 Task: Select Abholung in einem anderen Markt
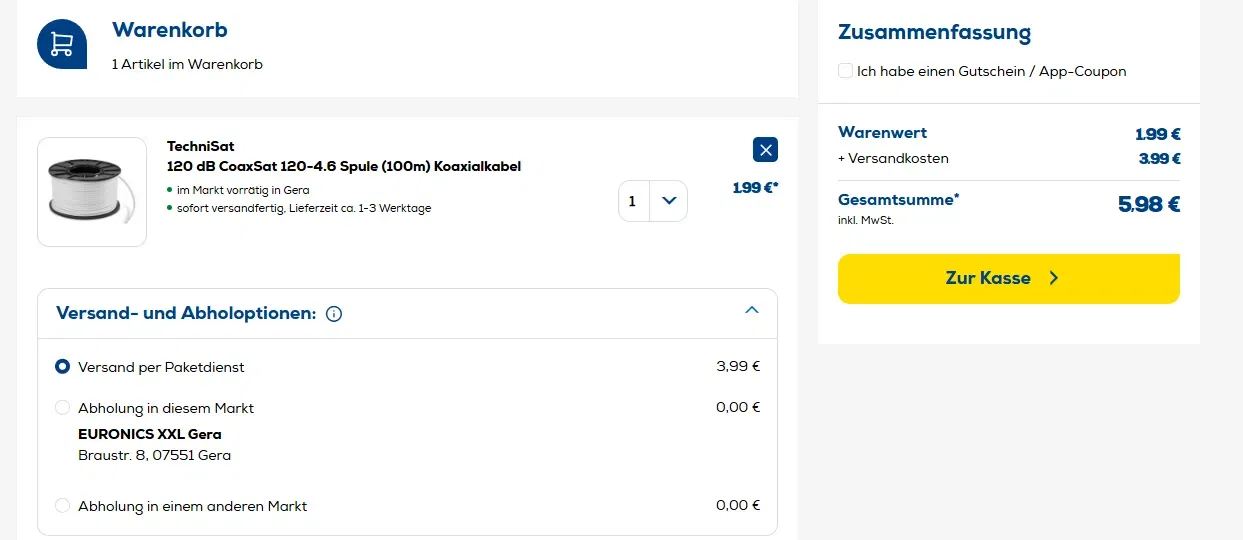pos(63,506)
